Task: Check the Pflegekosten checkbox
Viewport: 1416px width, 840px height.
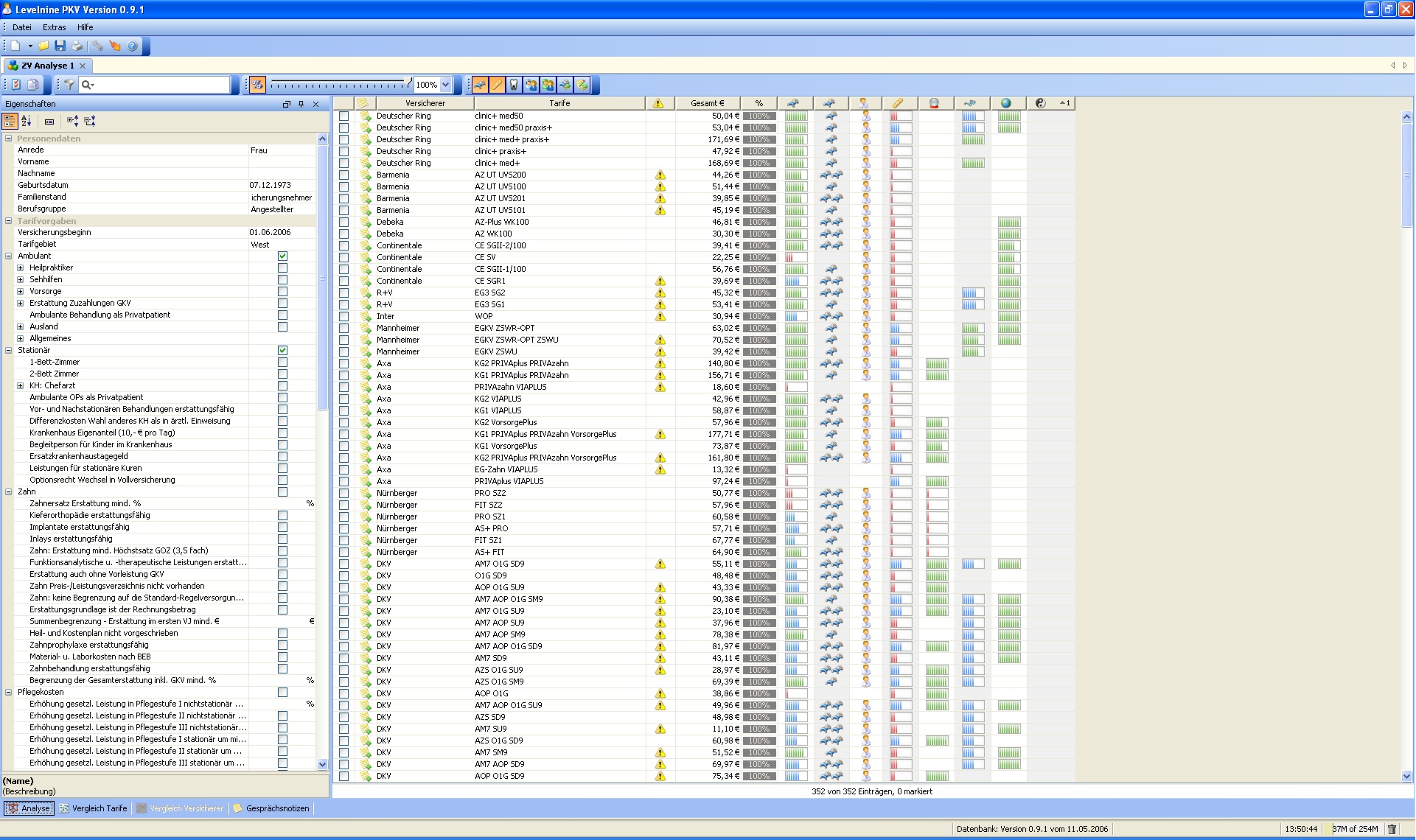Action: (x=282, y=692)
